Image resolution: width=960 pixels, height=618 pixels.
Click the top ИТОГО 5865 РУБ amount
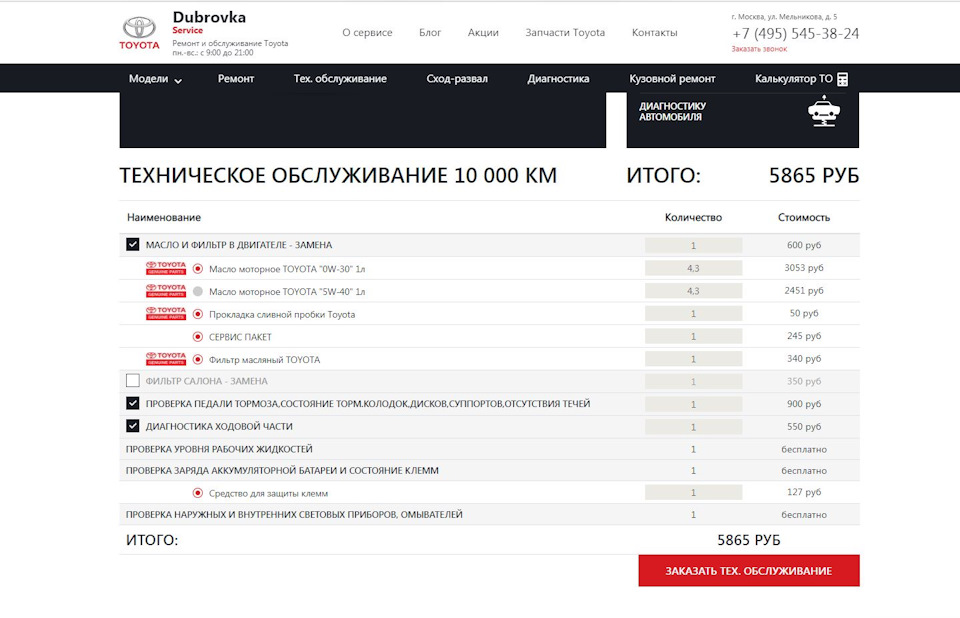[x=814, y=176]
